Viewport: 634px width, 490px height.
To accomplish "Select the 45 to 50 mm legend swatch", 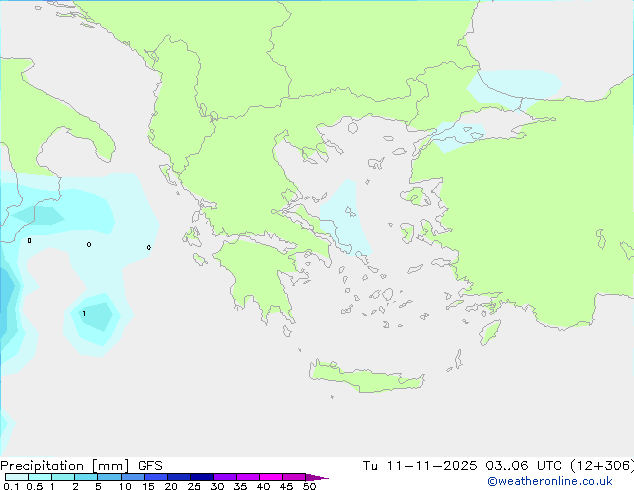I will (x=294, y=477).
